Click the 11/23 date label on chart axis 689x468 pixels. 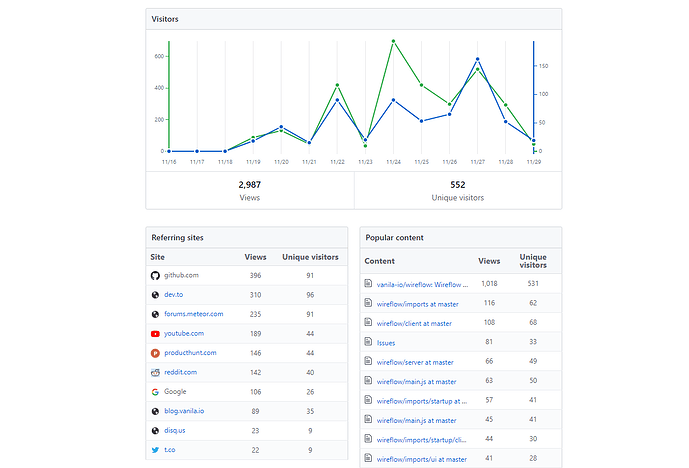click(x=366, y=162)
